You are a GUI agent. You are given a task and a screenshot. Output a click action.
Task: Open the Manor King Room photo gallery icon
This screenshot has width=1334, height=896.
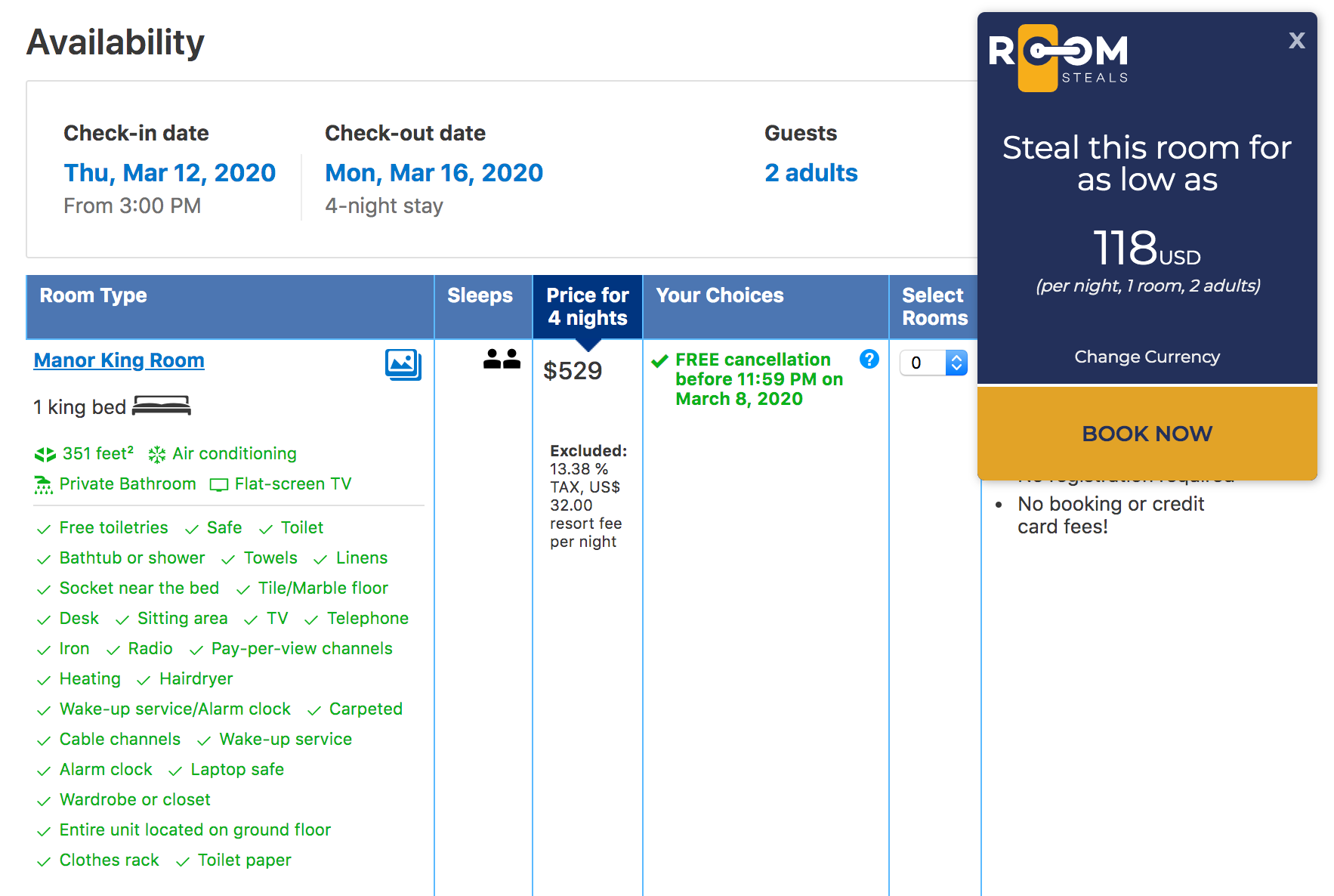[x=403, y=364]
